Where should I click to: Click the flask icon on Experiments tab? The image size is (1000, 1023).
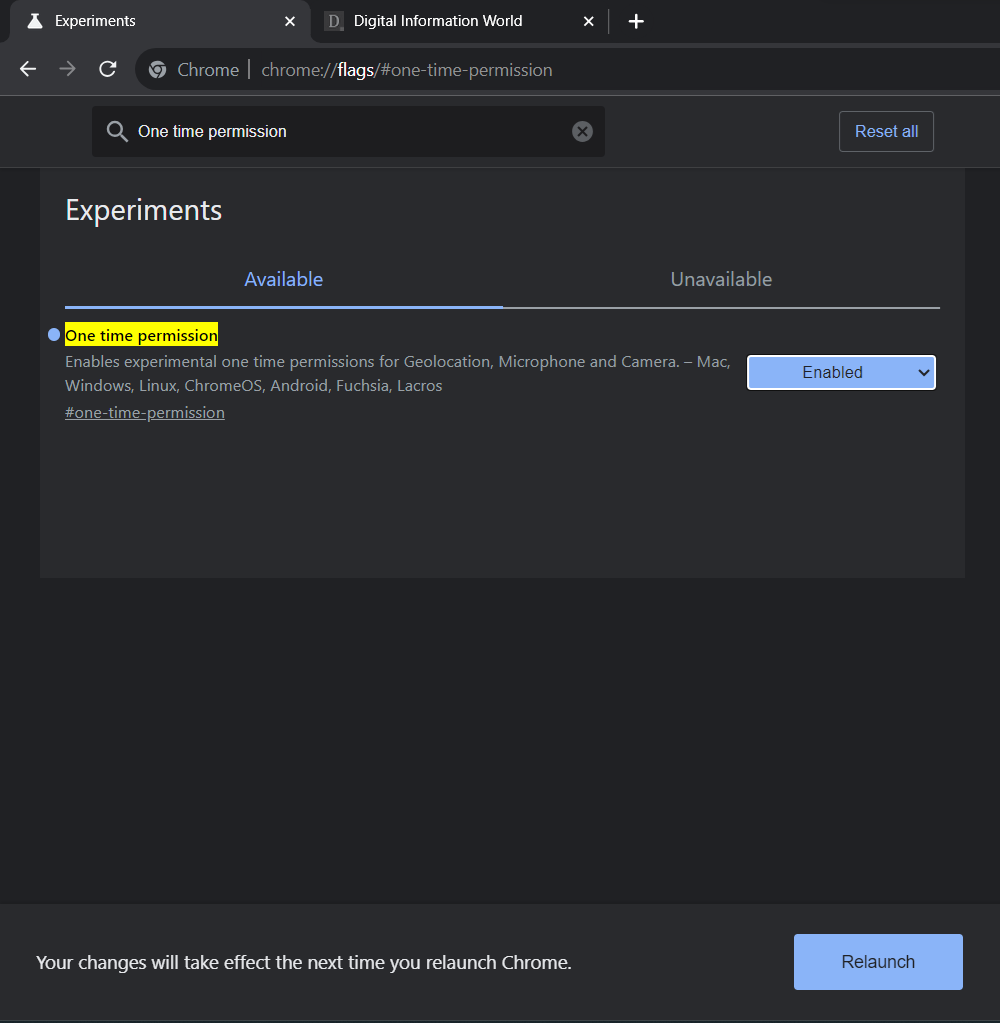[x=35, y=22]
